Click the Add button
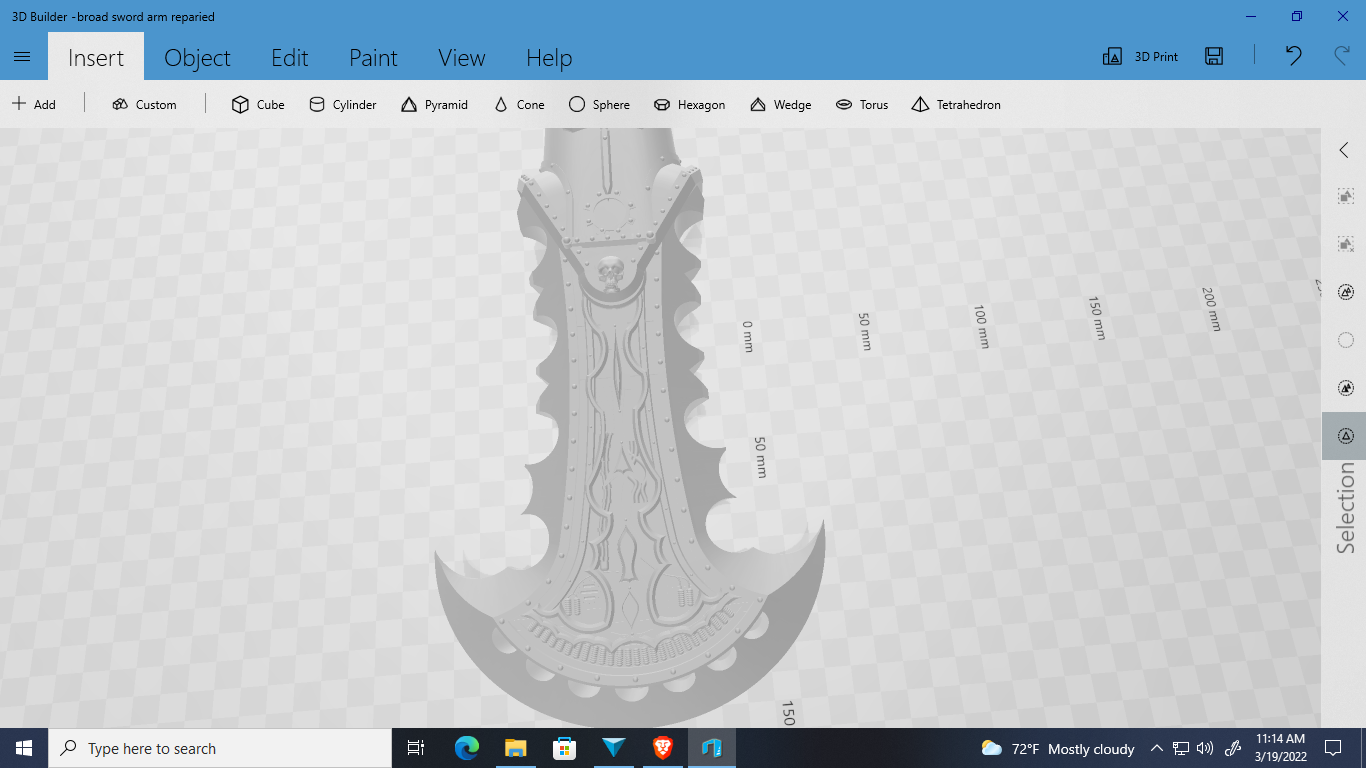The image size is (1366, 768). 34,104
